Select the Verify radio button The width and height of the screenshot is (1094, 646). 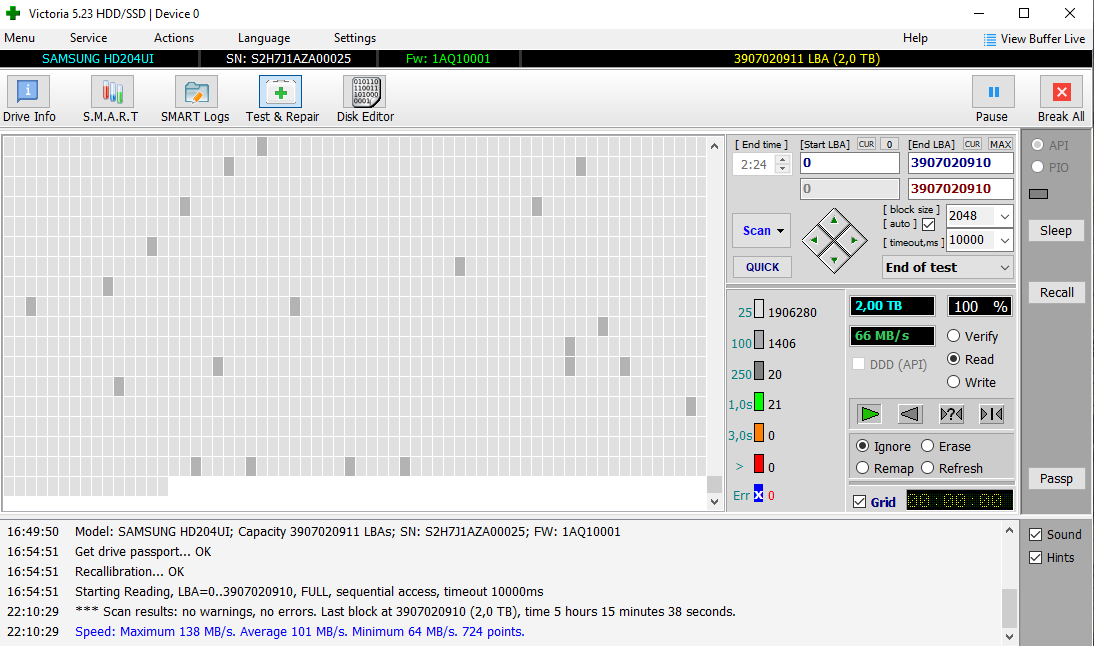click(953, 336)
